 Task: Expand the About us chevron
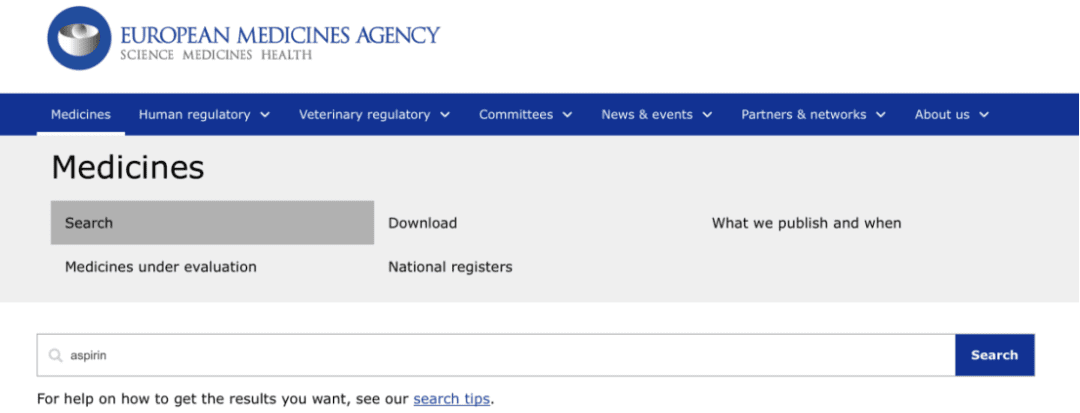984,115
